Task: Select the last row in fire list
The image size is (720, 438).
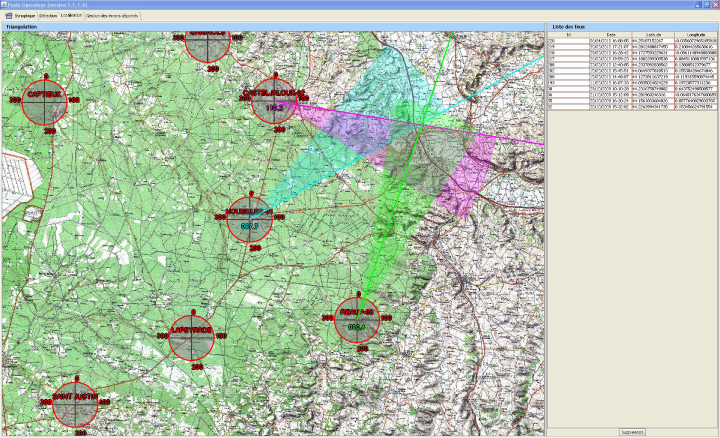Action: [x=630, y=106]
